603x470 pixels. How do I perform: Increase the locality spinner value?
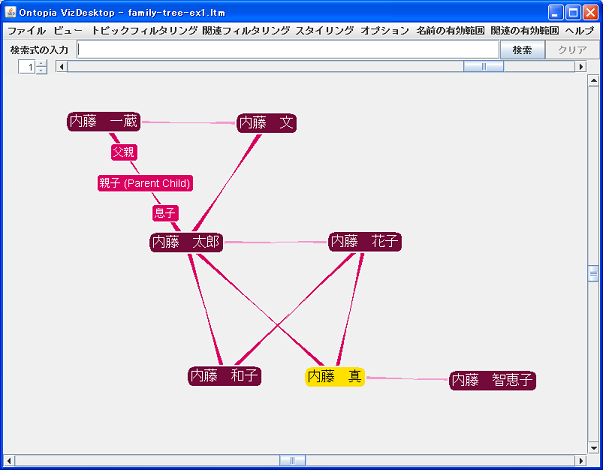42,63
